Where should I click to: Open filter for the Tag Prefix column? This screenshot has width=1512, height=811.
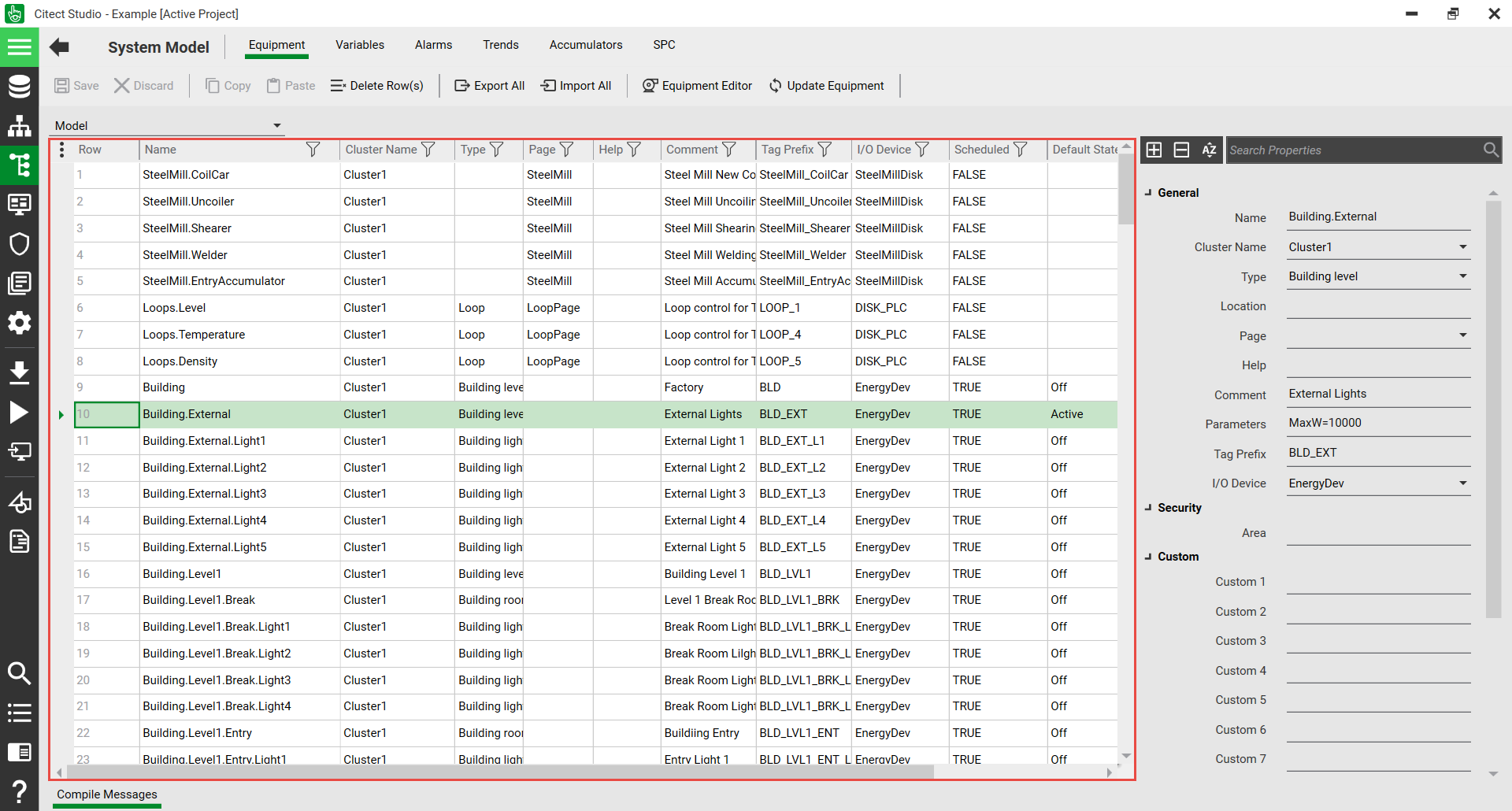(825, 150)
